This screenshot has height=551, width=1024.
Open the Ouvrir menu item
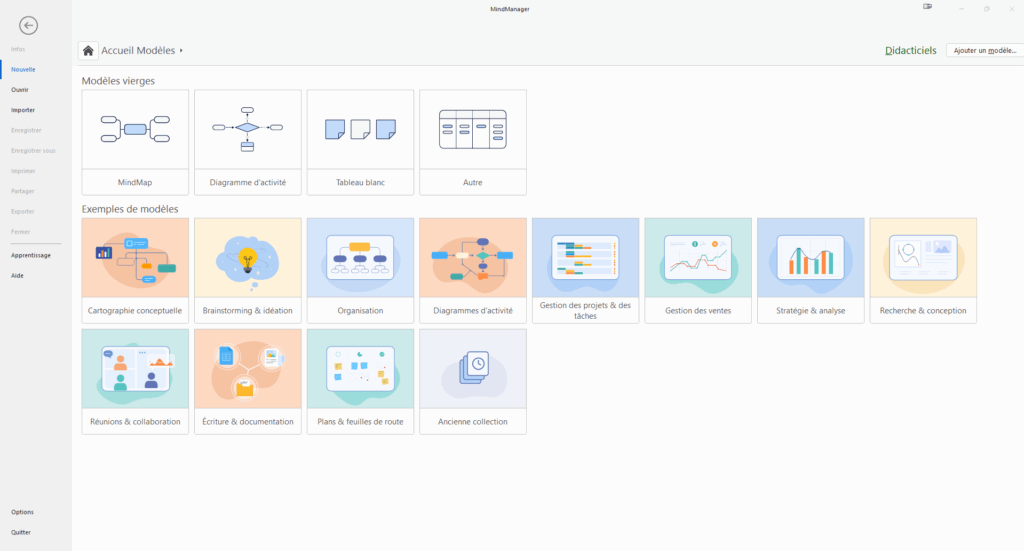(x=20, y=90)
